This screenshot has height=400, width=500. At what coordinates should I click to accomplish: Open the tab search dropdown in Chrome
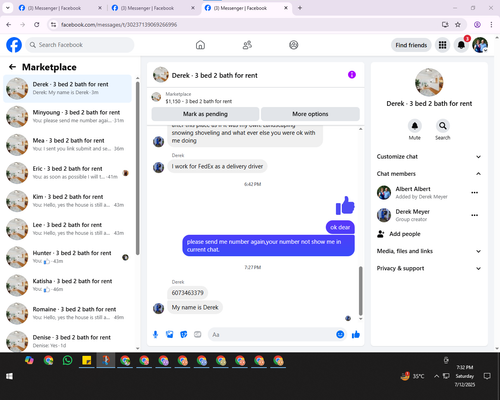click(7, 8)
